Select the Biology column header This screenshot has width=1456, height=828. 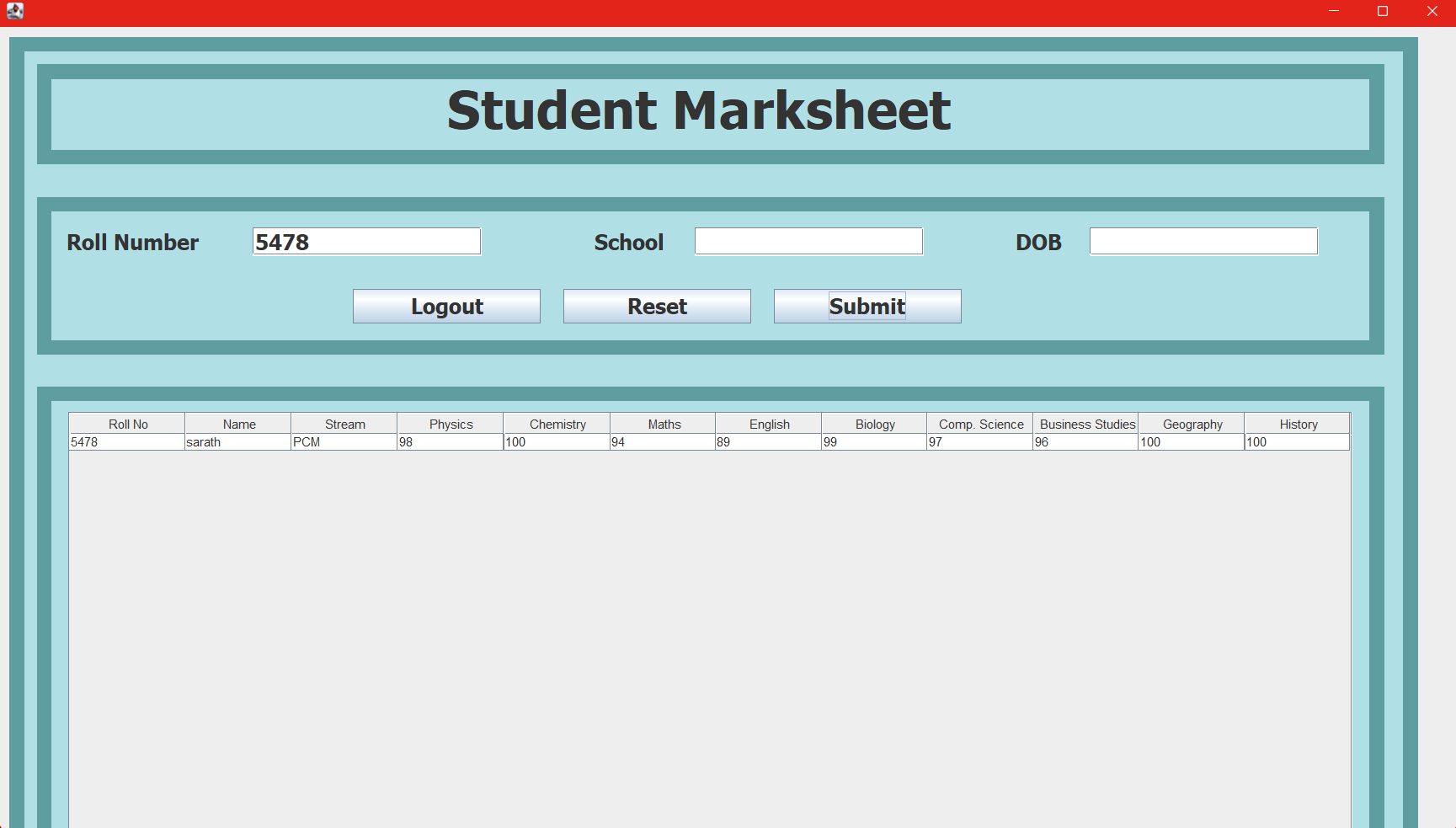click(x=874, y=424)
